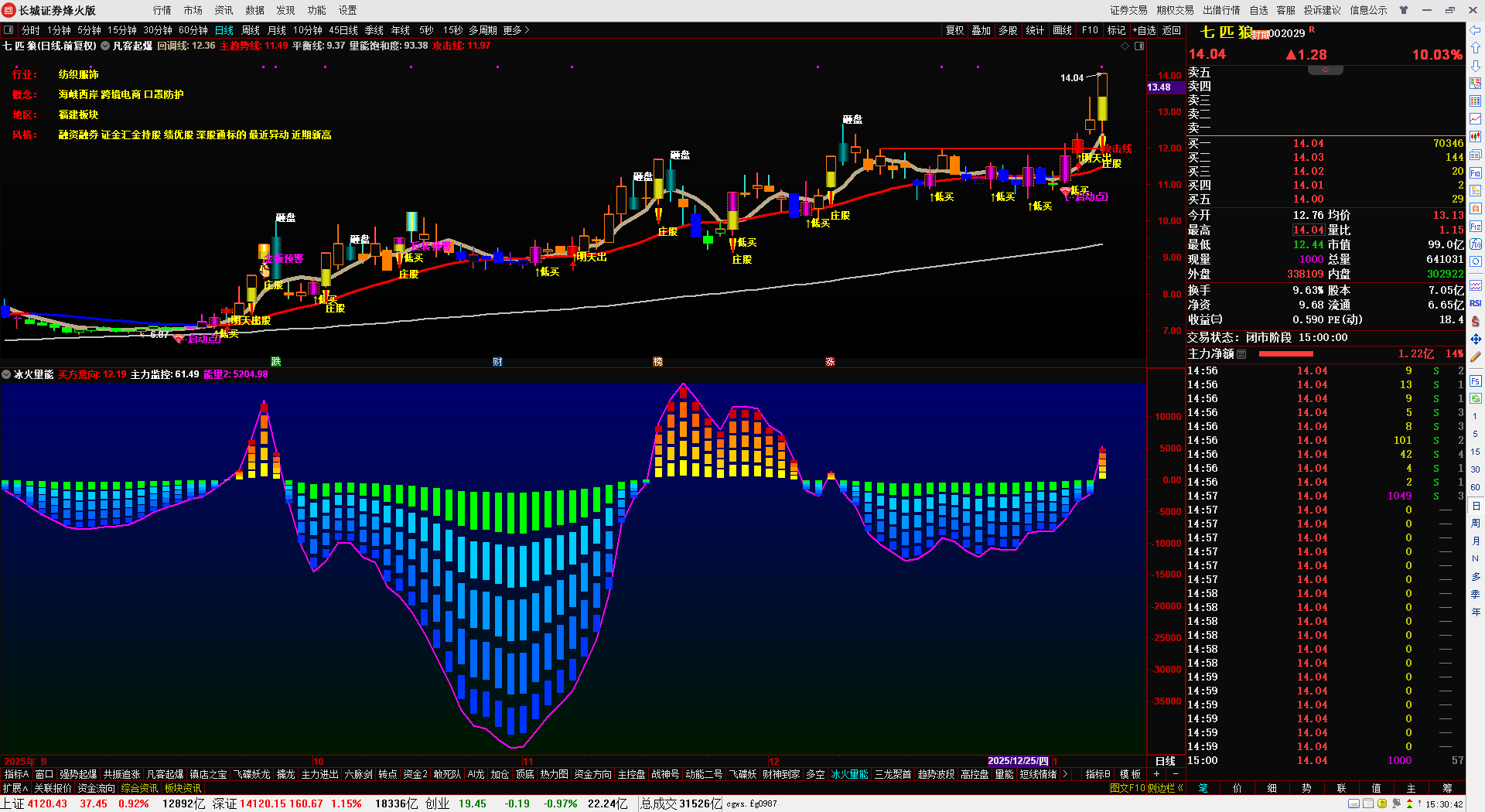Image resolution: width=1485 pixels, height=812 pixels.
Task: Toggle 复权 price adjustment
Action: click(955, 30)
